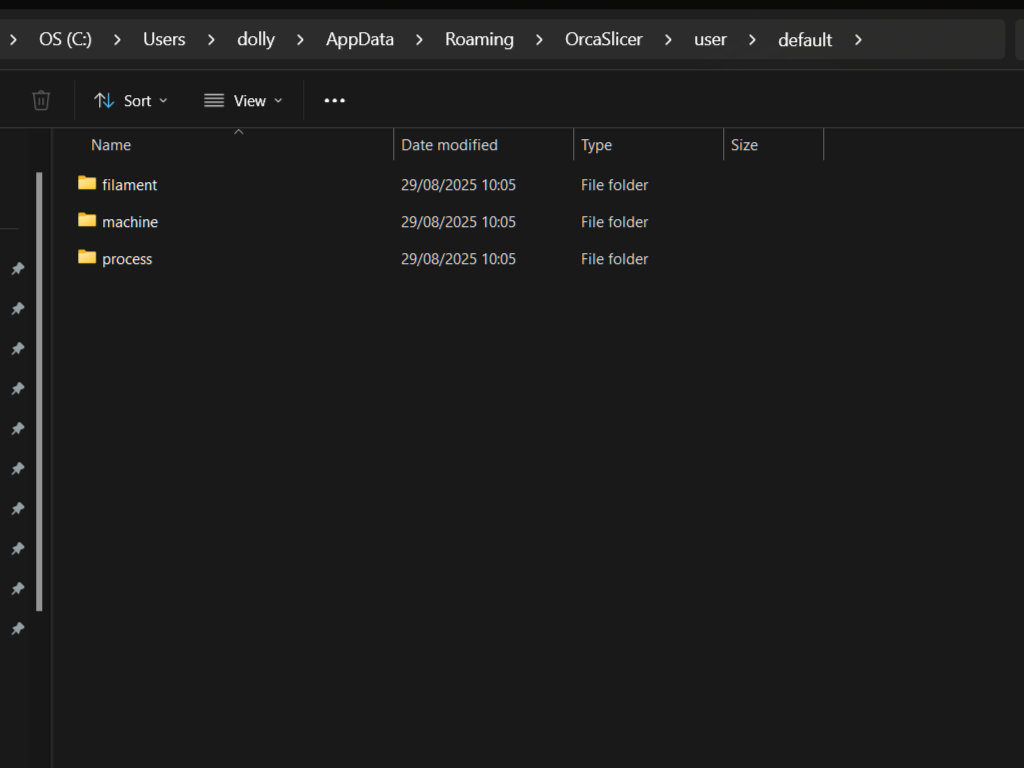This screenshot has height=768, width=1024.
Task: Click the topmost pin icon in sidebar
Action: 17,269
